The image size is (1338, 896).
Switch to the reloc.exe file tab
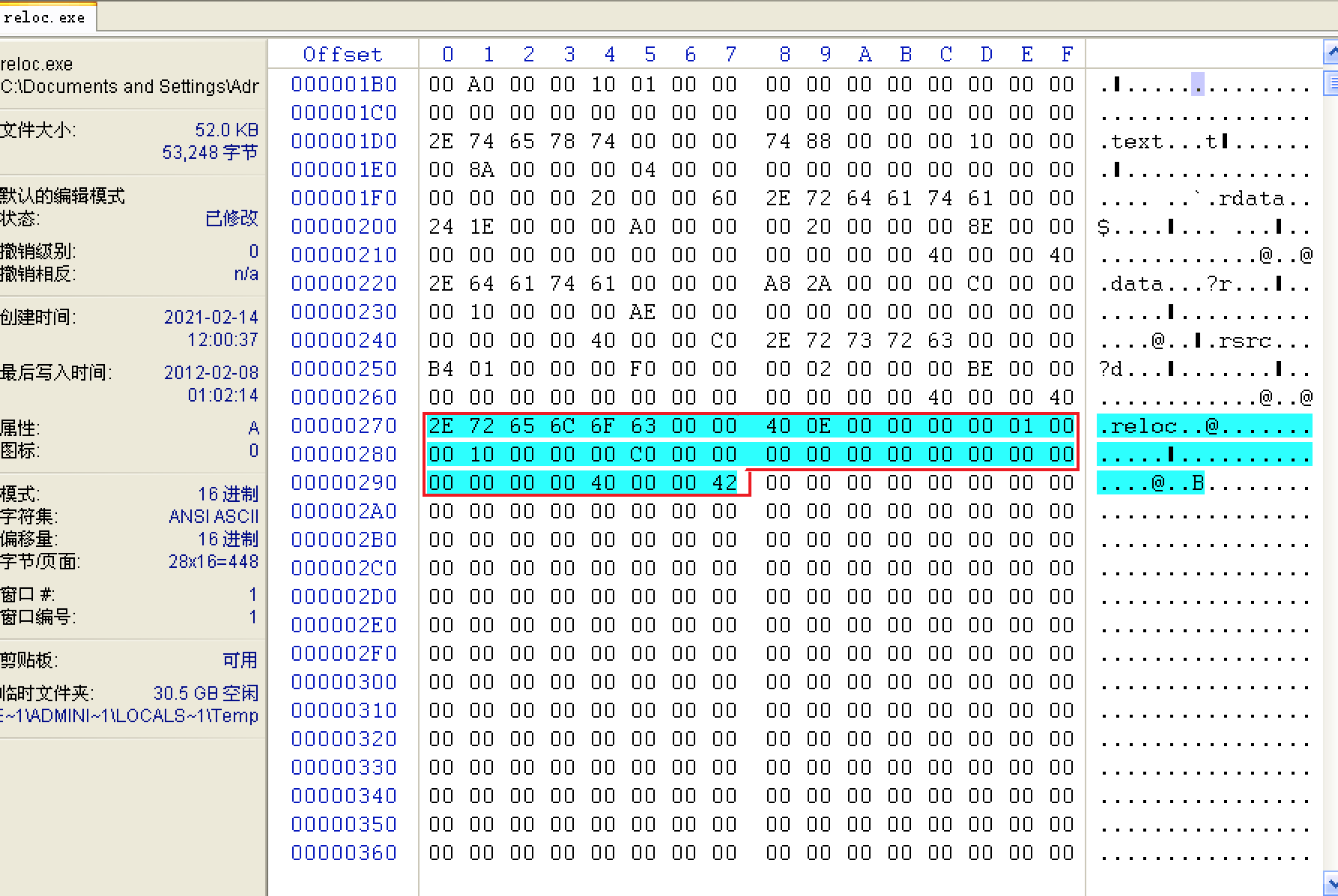coord(45,17)
